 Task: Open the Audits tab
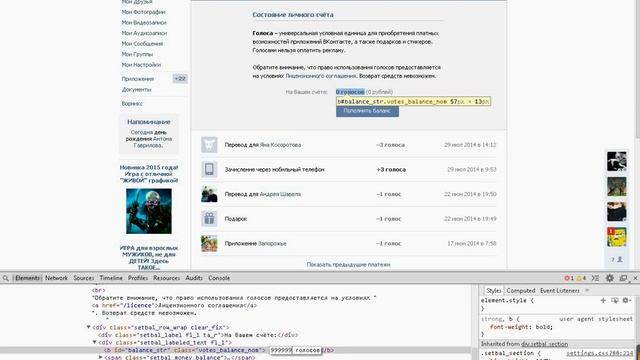coord(194,278)
